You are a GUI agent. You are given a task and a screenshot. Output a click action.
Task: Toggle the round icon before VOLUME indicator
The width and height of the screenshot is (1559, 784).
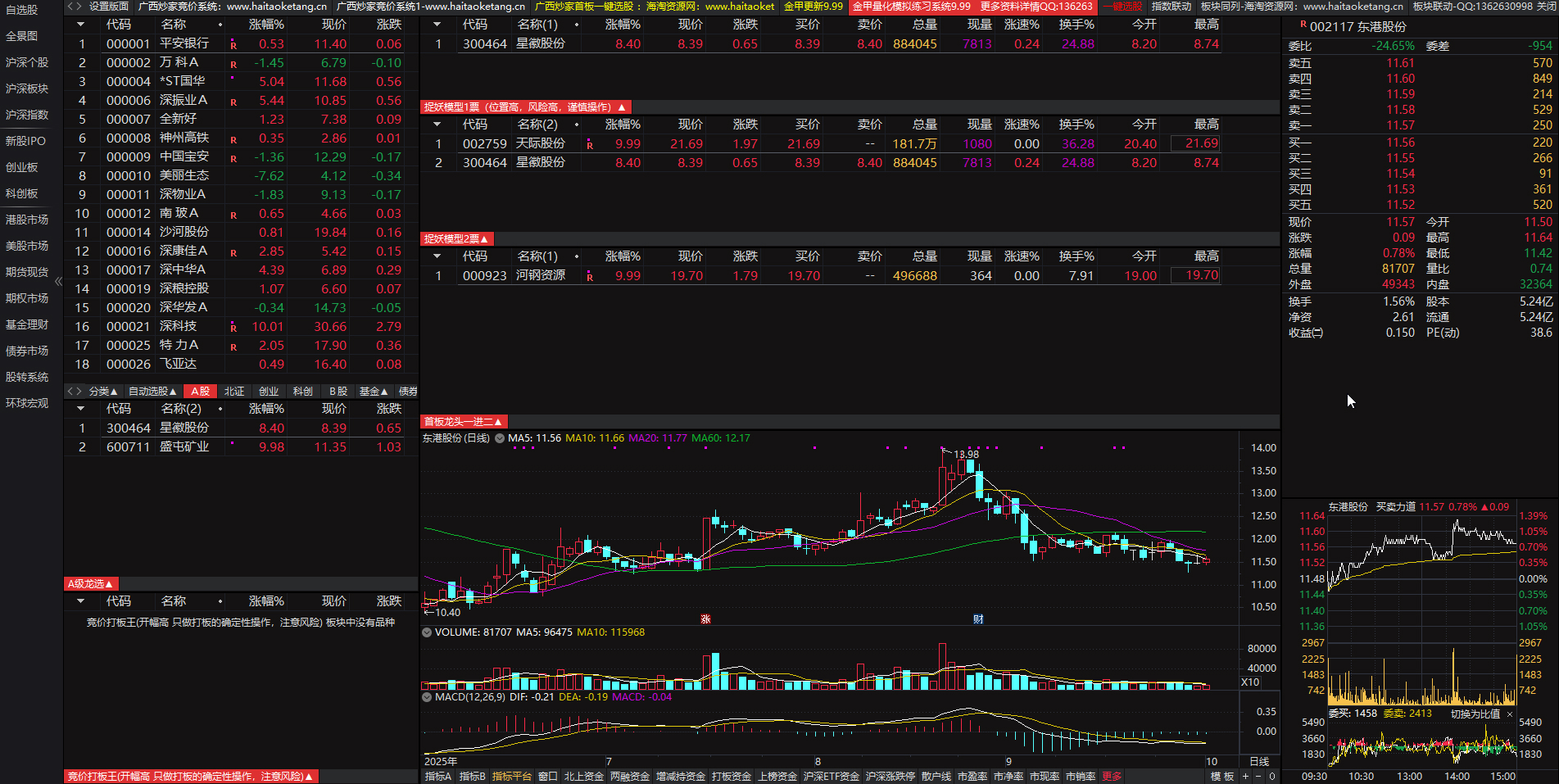pos(427,632)
